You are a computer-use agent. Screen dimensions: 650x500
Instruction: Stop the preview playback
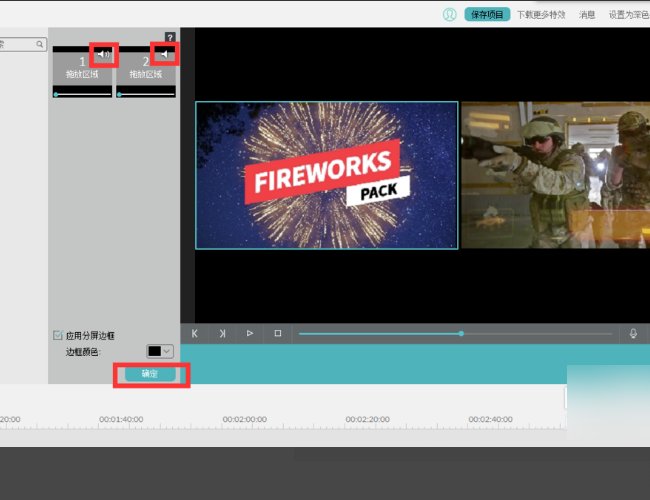pos(278,333)
